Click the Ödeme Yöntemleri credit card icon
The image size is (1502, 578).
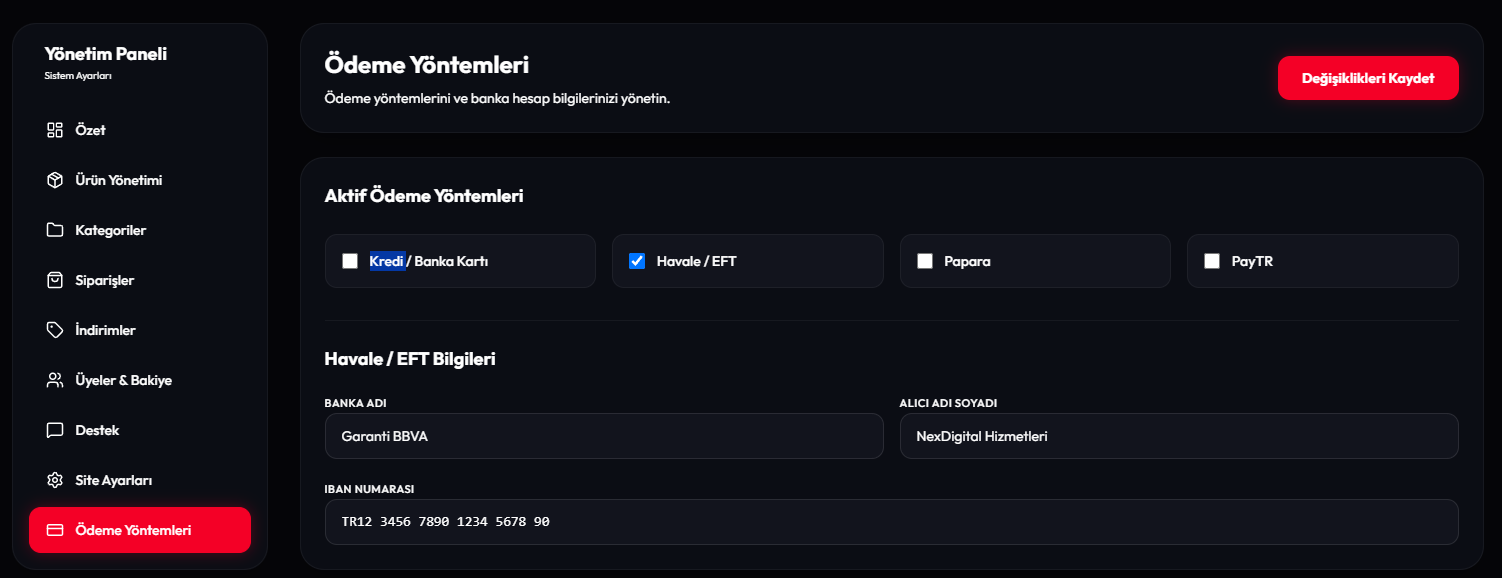55,530
